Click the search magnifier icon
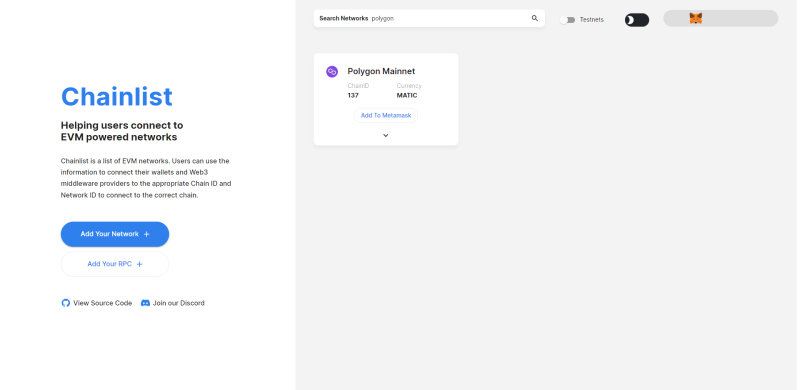 (535, 18)
